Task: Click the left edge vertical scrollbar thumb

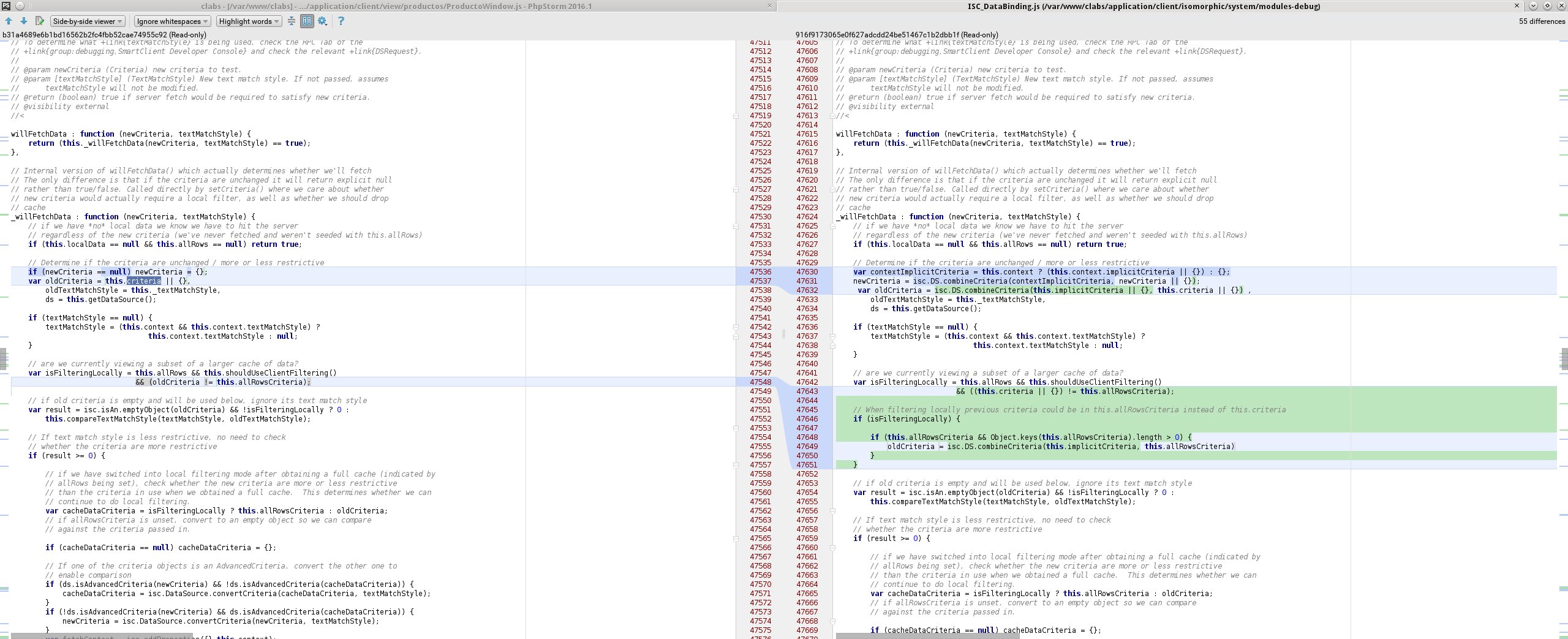Action: point(3,359)
